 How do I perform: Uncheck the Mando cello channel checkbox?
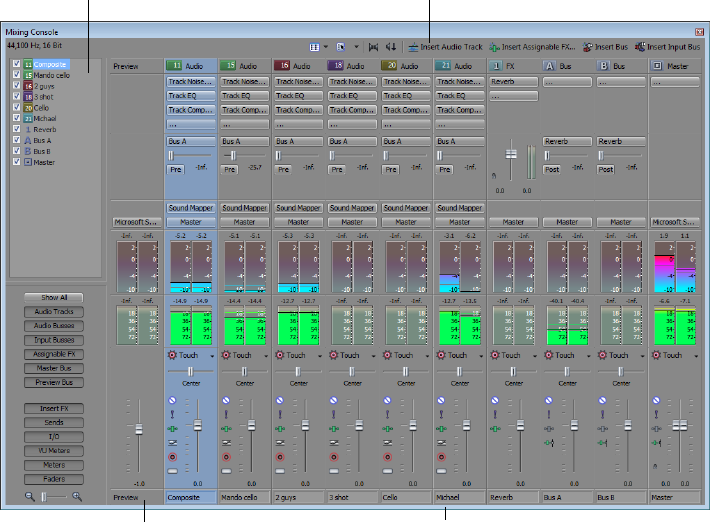point(16,75)
